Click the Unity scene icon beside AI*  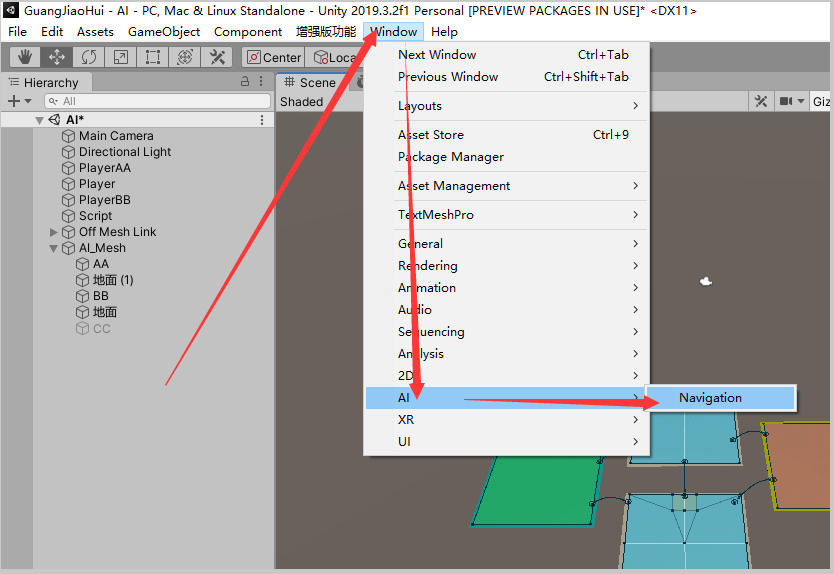[x=54, y=120]
